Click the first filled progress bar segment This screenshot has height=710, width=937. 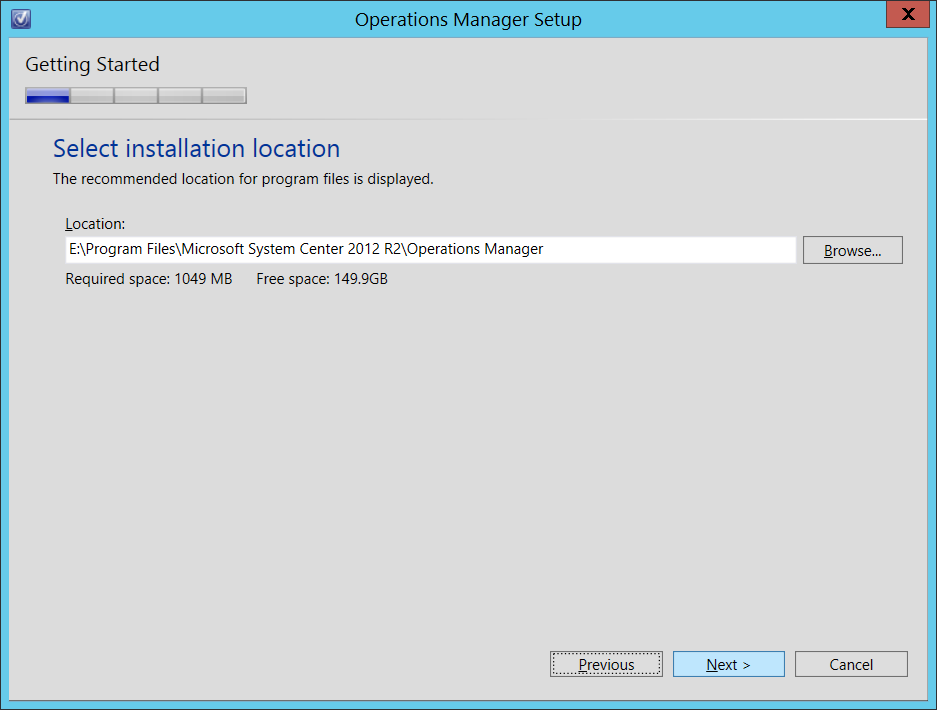point(46,94)
